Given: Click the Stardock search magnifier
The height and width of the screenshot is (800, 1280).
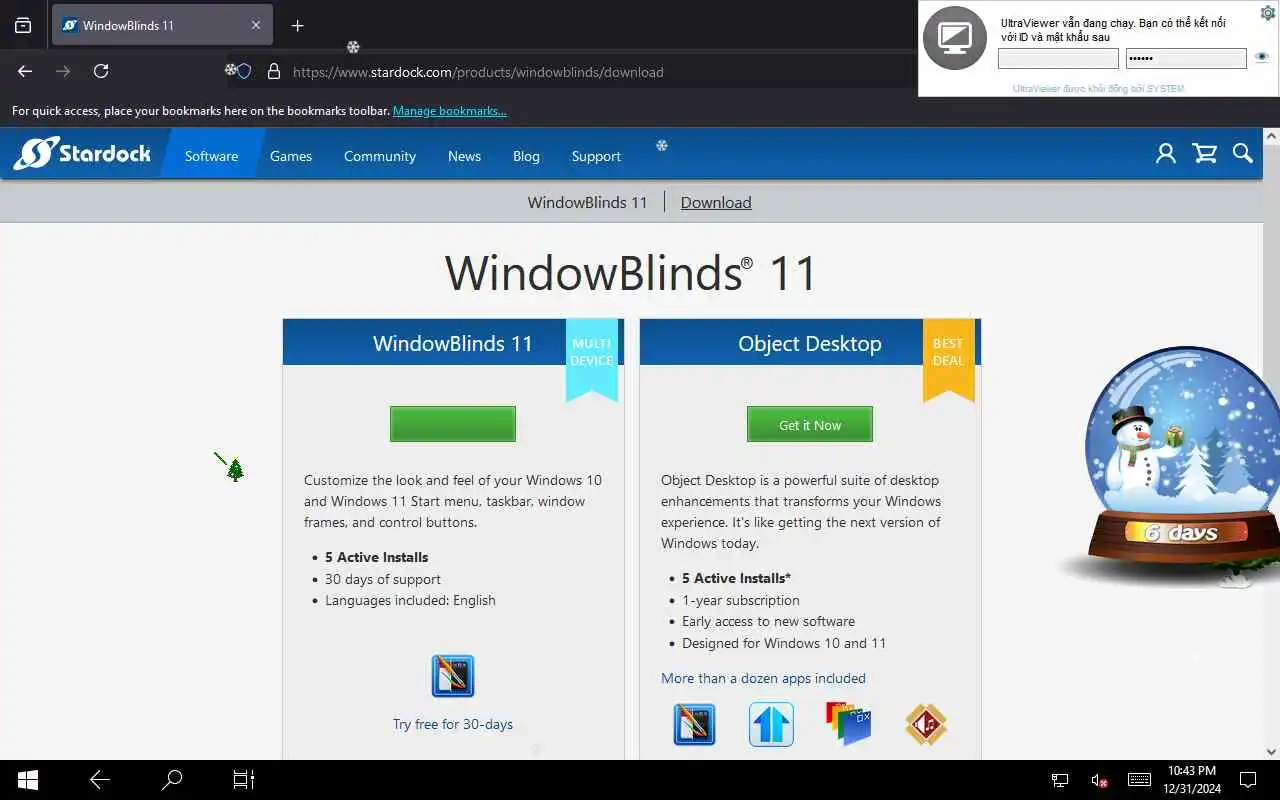Looking at the screenshot, I should [1243, 153].
